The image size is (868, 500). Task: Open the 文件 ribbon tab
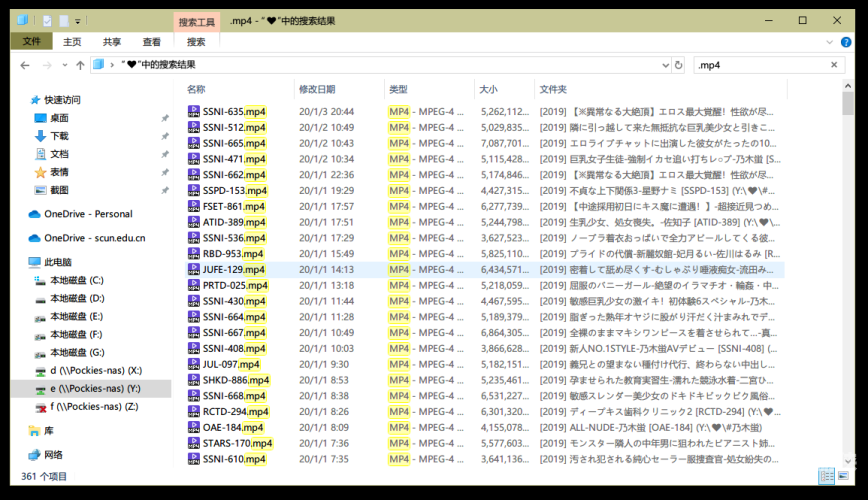32,42
